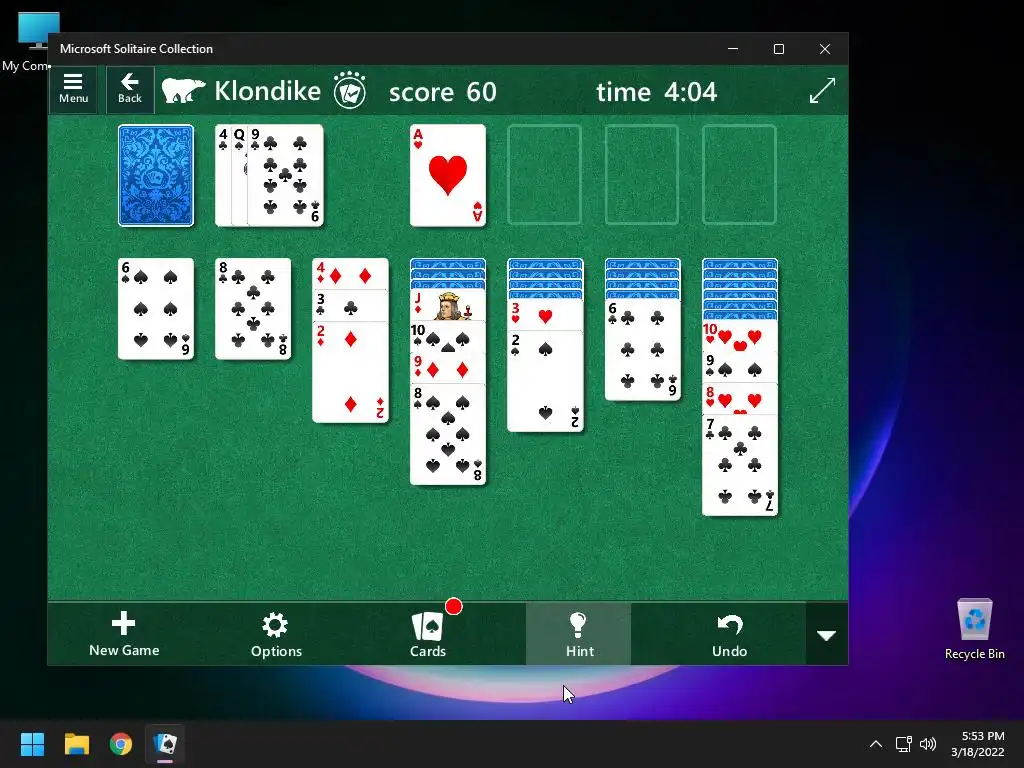Click the score 60 display
This screenshot has width=1024, height=768.
443,91
